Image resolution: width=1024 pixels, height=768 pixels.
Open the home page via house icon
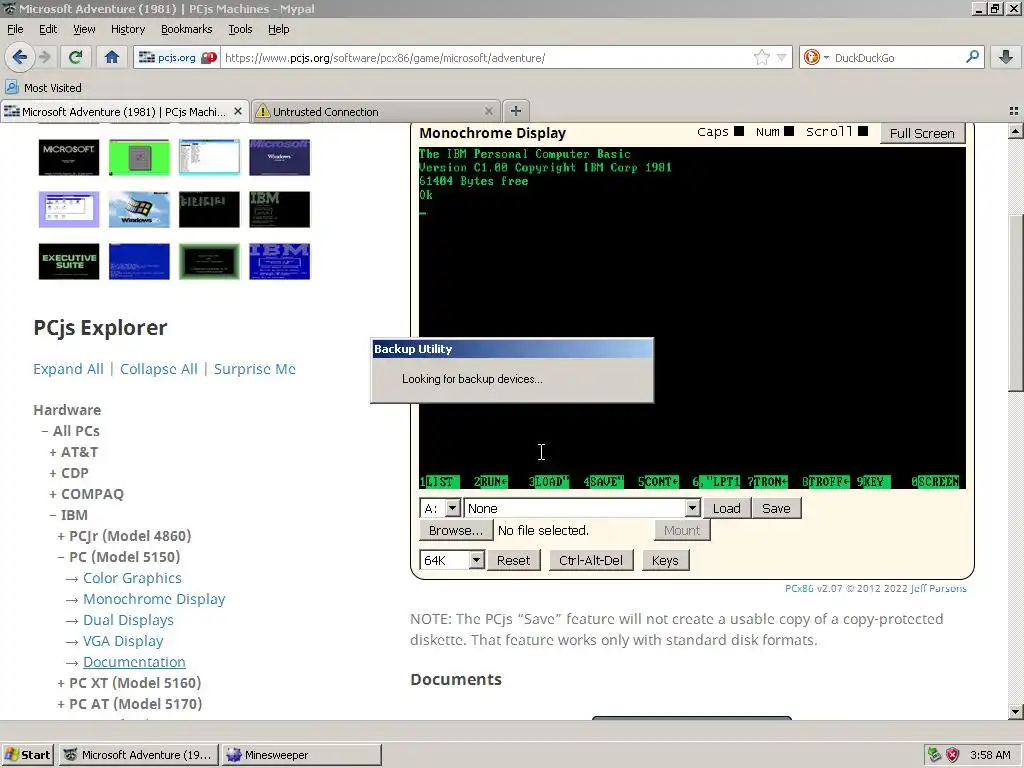[x=112, y=57]
